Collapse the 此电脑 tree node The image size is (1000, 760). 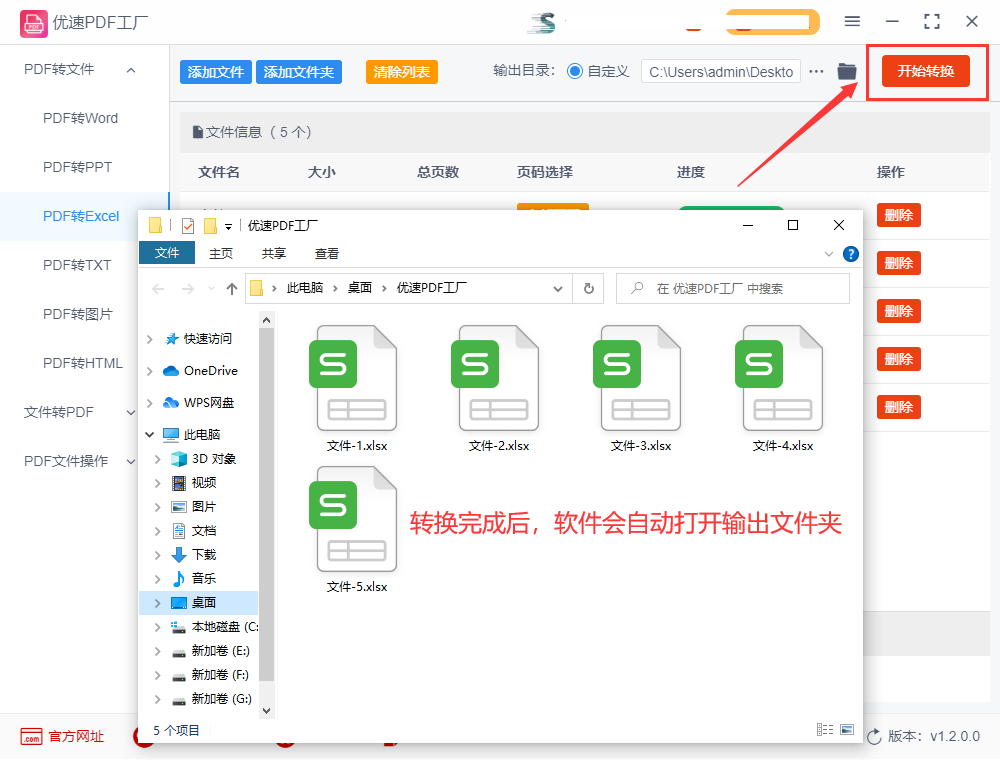tap(150, 435)
